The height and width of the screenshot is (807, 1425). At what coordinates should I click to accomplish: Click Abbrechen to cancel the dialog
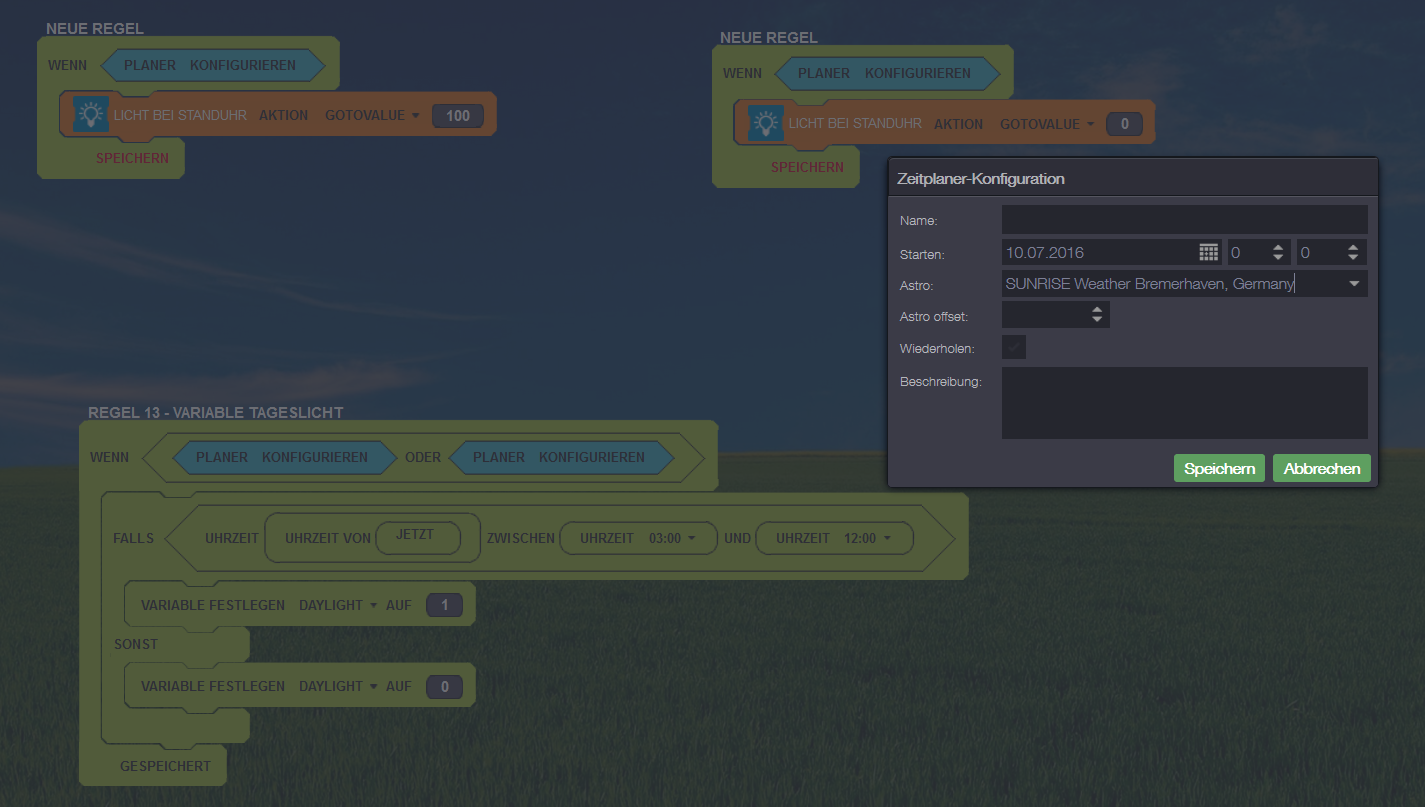click(1321, 469)
